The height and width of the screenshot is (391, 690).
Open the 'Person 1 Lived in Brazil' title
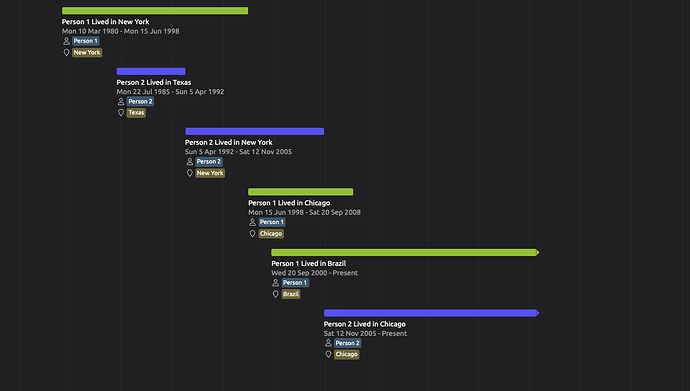[x=308, y=263]
